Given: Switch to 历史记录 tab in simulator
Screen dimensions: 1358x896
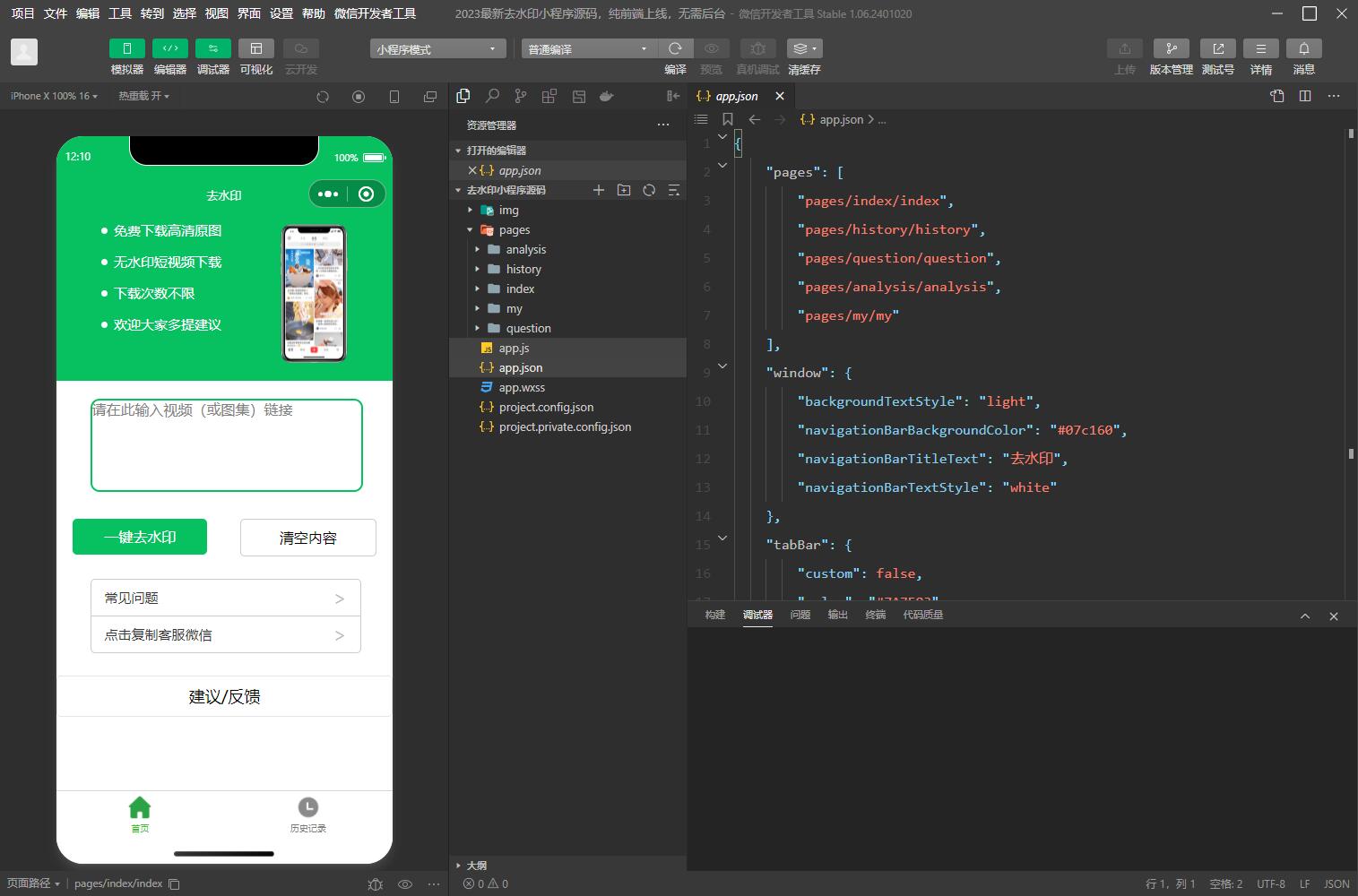Looking at the screenshot, I should click(308, 814).
